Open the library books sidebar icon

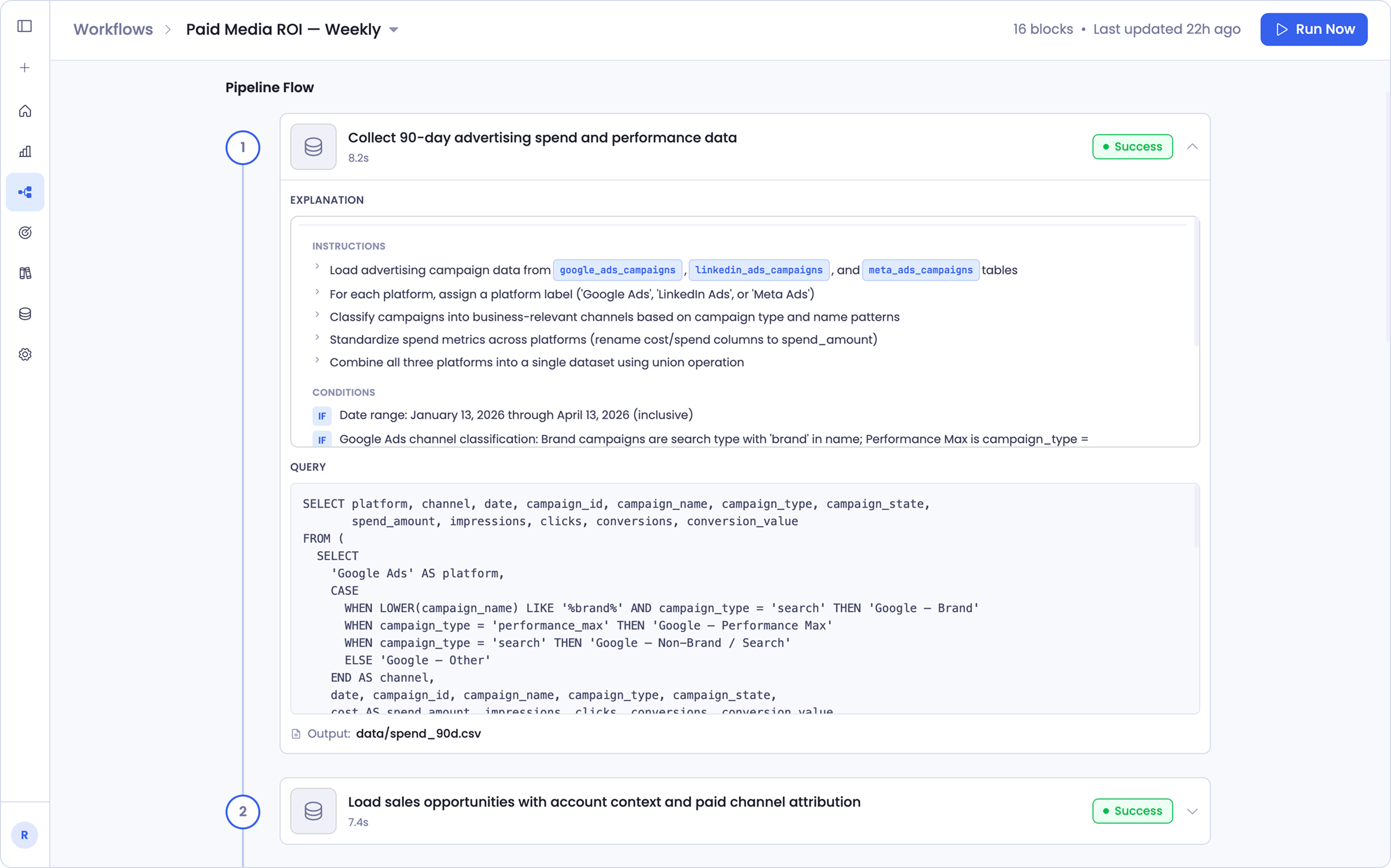[x=25, y=273]
